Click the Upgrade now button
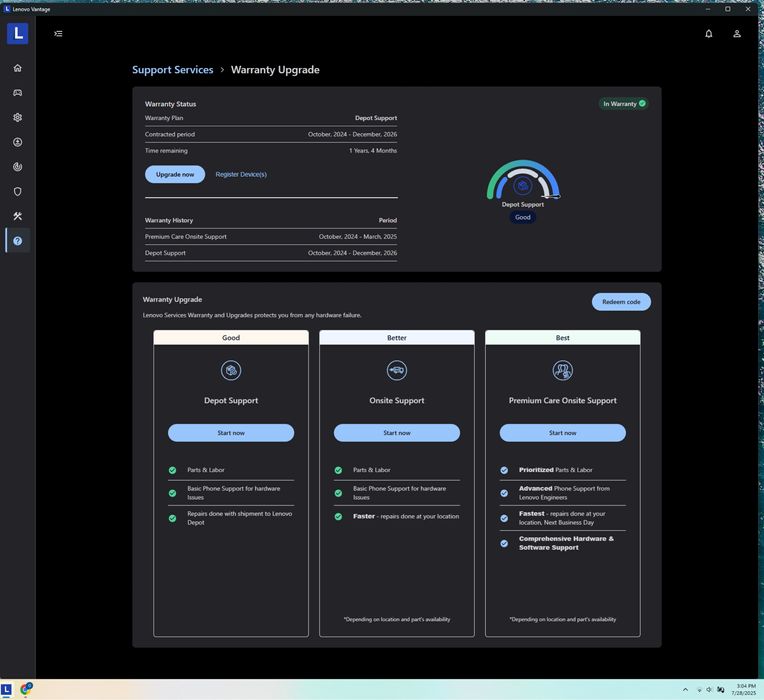Viewport: 764px width, 700px height. click(x=175, y=174)
